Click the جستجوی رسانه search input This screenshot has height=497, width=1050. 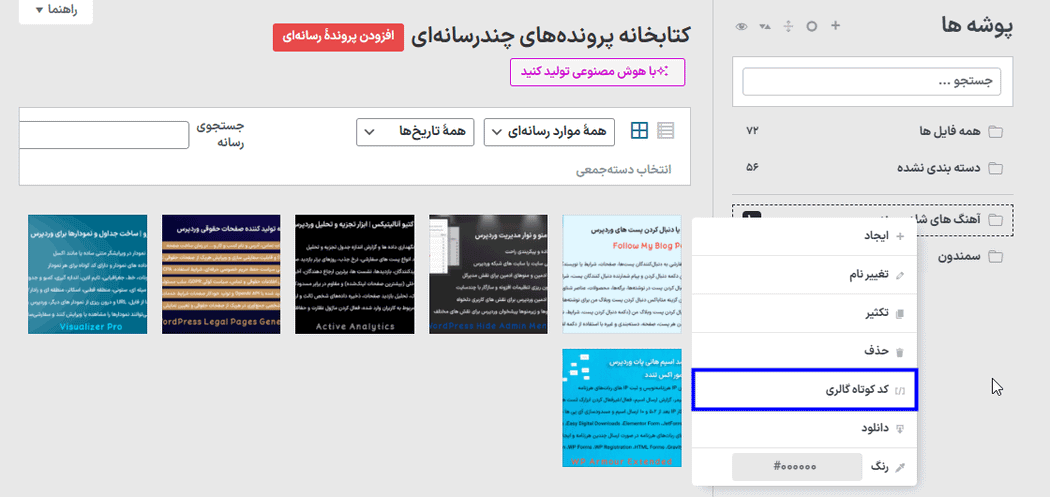[104, 135]
